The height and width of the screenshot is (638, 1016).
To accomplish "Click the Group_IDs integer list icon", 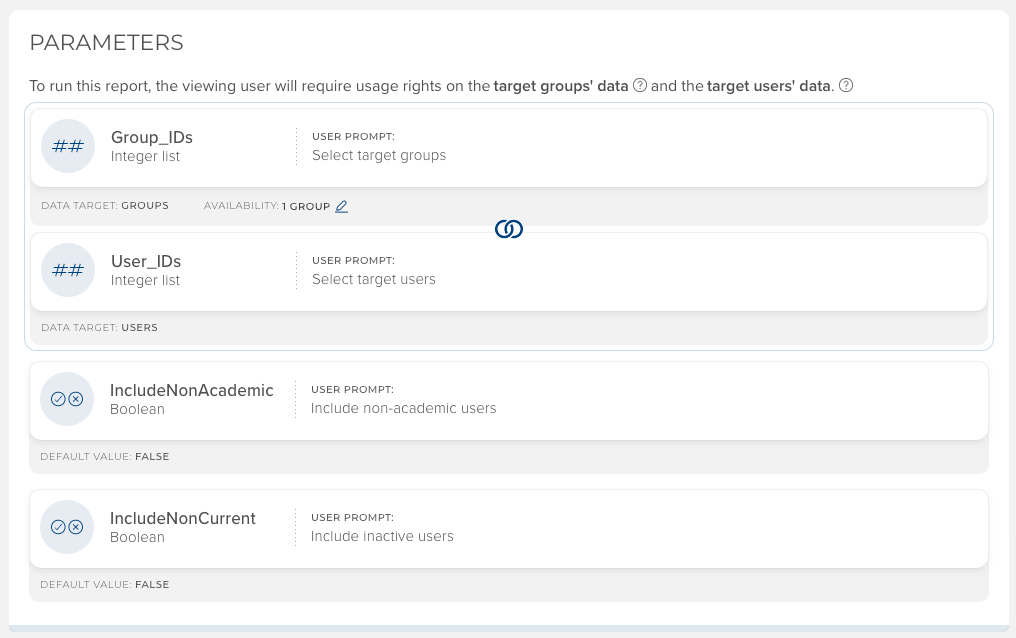I will point(67,146).
